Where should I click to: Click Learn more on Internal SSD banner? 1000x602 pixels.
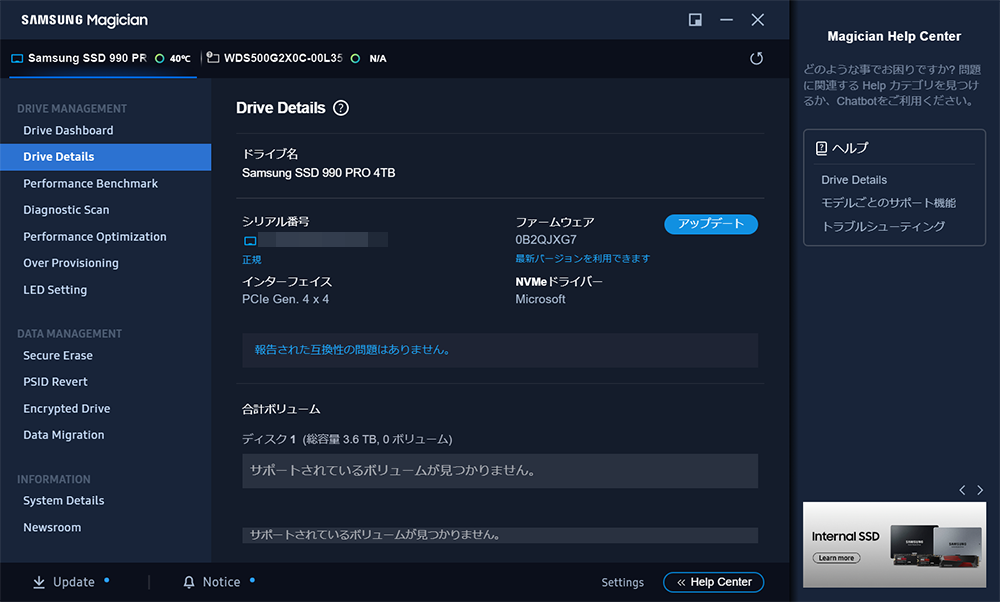836,558
